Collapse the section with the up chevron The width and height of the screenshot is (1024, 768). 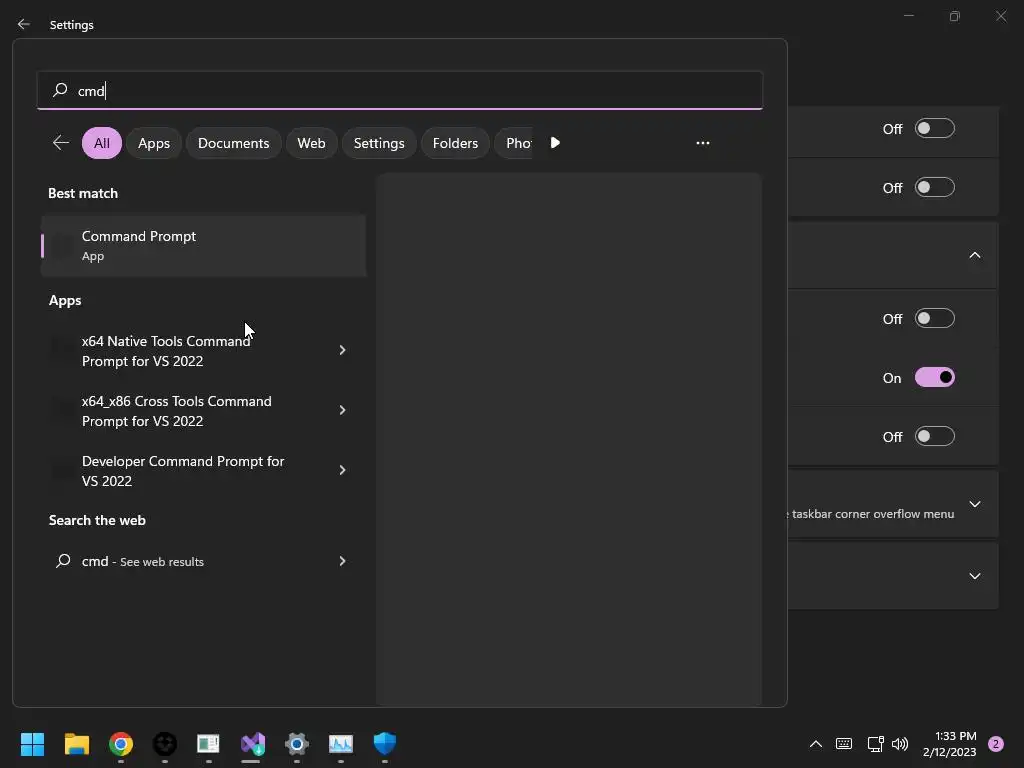[974, 255]
